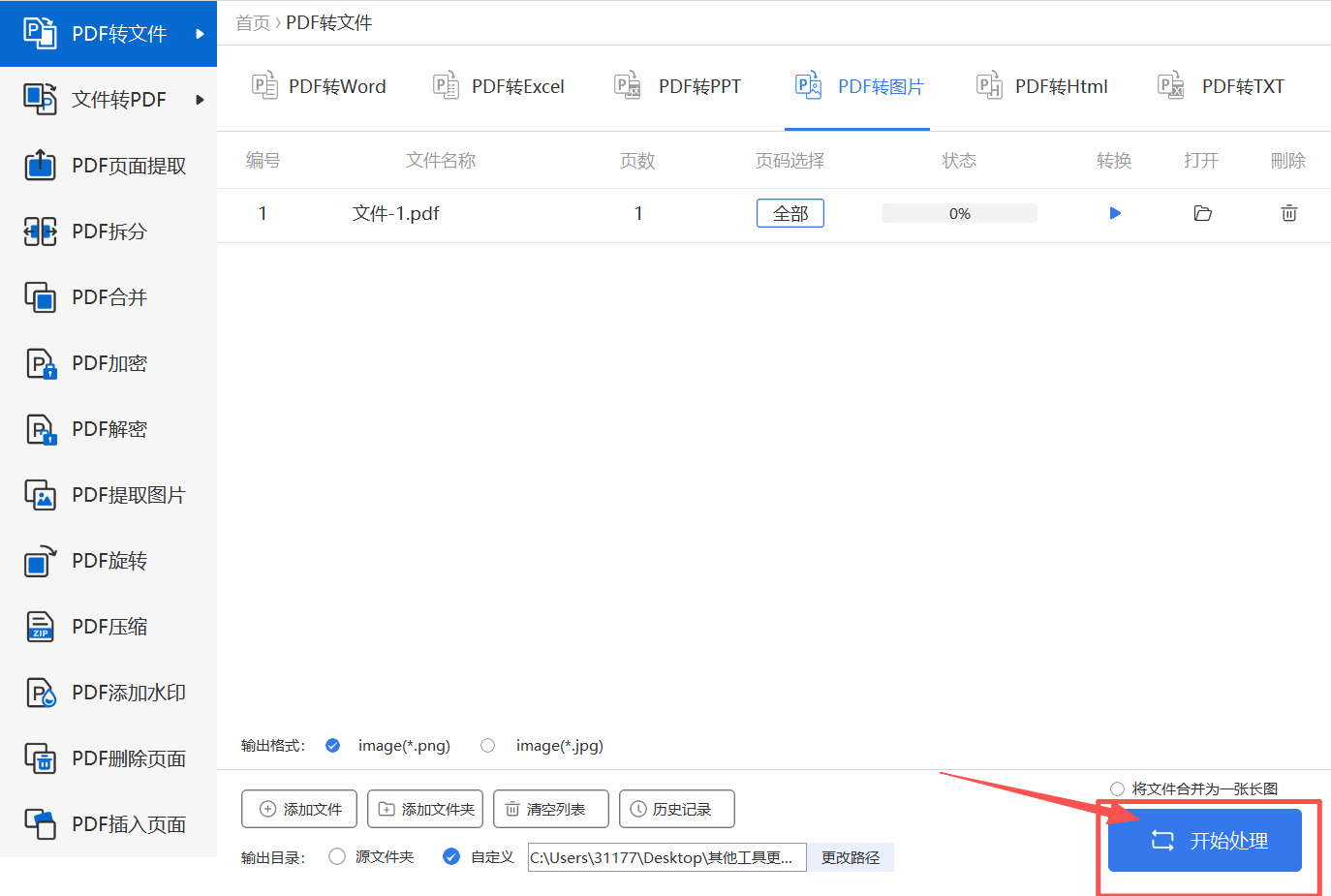Click the 添加文件夹 button
Screen dimensions: 1331x896
coord(425,809)
